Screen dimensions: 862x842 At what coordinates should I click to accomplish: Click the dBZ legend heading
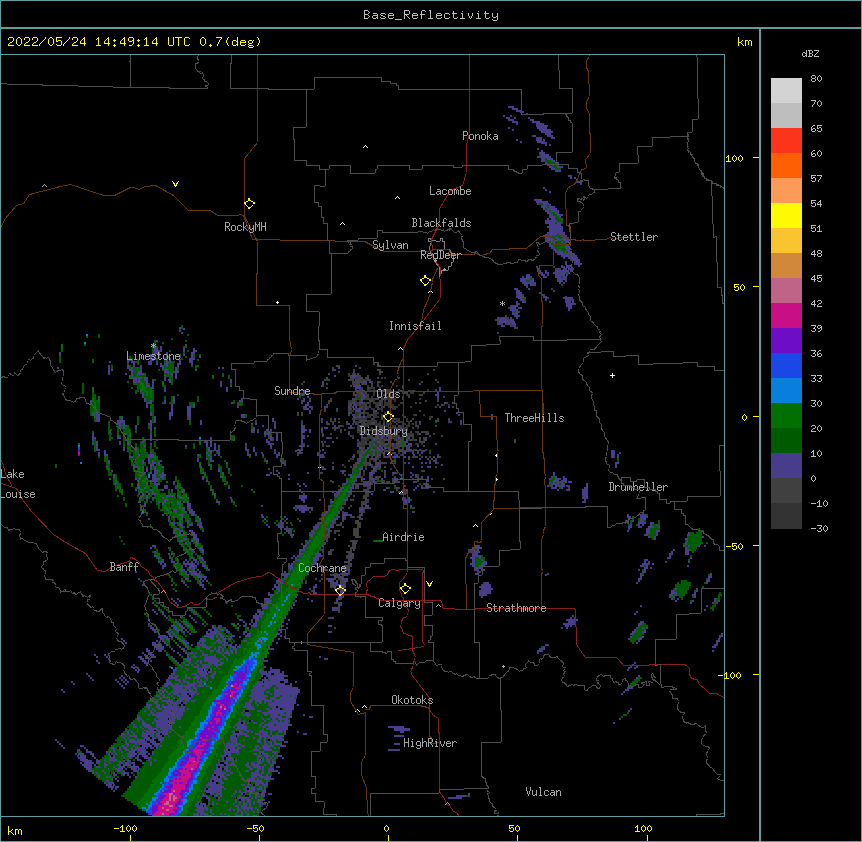[810, 53]
